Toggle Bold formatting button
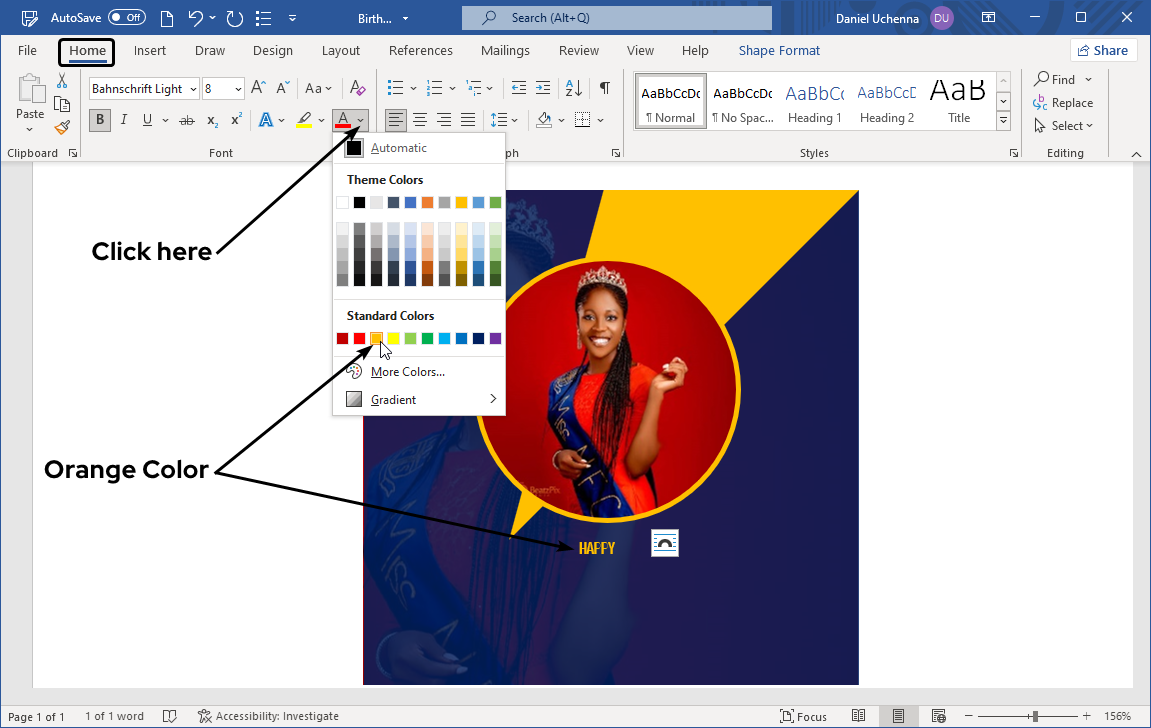This screenshot has height=728, width=1151. (x=99, y=120)
